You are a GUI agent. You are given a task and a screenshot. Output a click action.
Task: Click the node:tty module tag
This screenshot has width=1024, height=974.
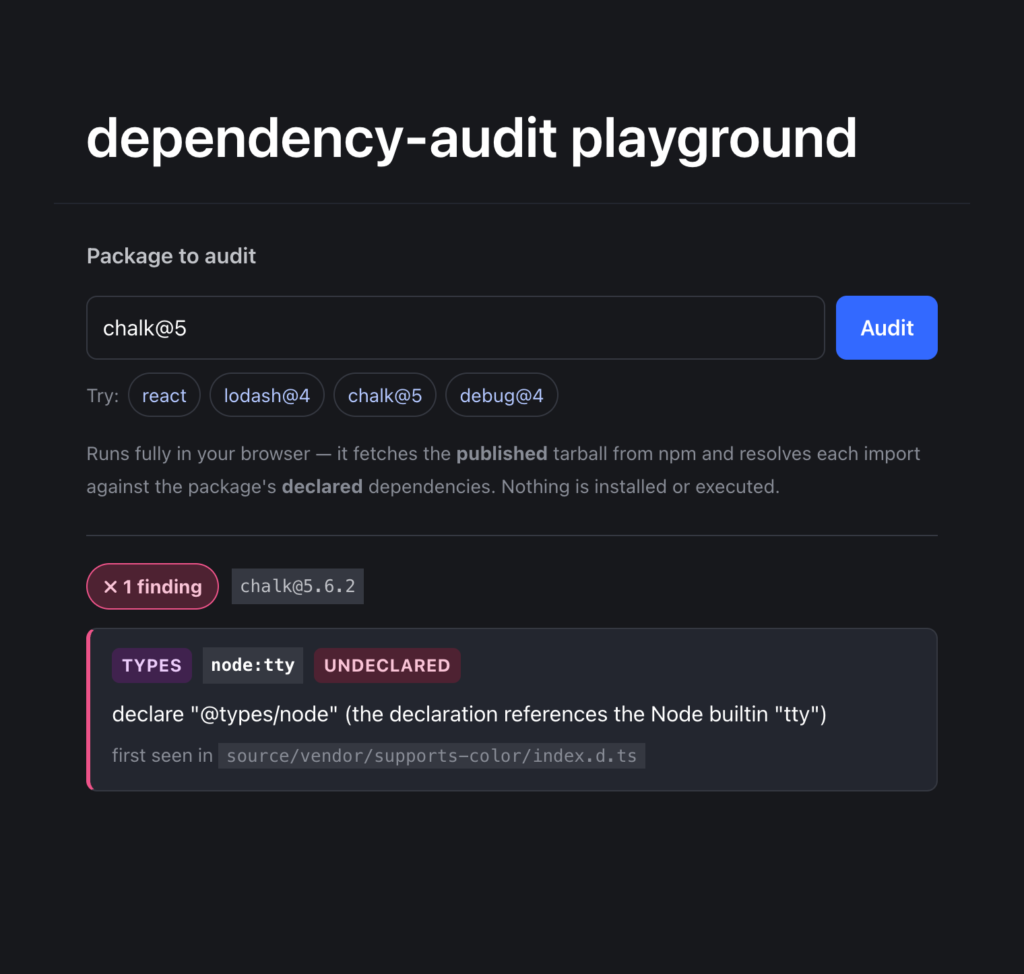click(x=253, y=665)
